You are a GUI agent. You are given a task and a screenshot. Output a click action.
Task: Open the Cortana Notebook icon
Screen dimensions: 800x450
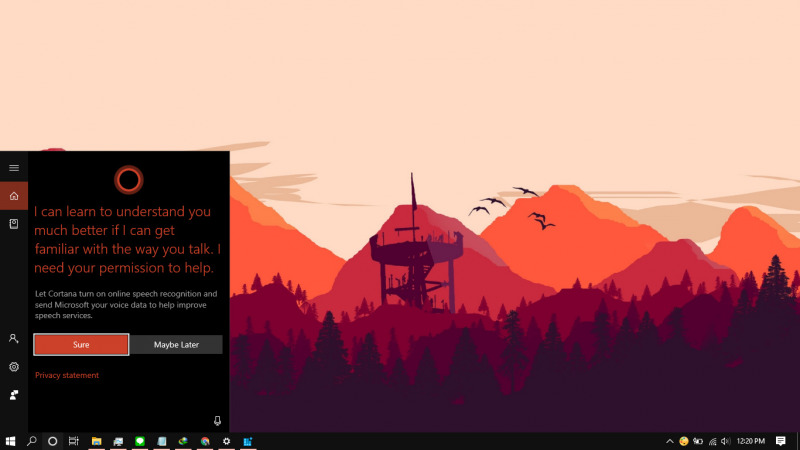tap(14, 223)
